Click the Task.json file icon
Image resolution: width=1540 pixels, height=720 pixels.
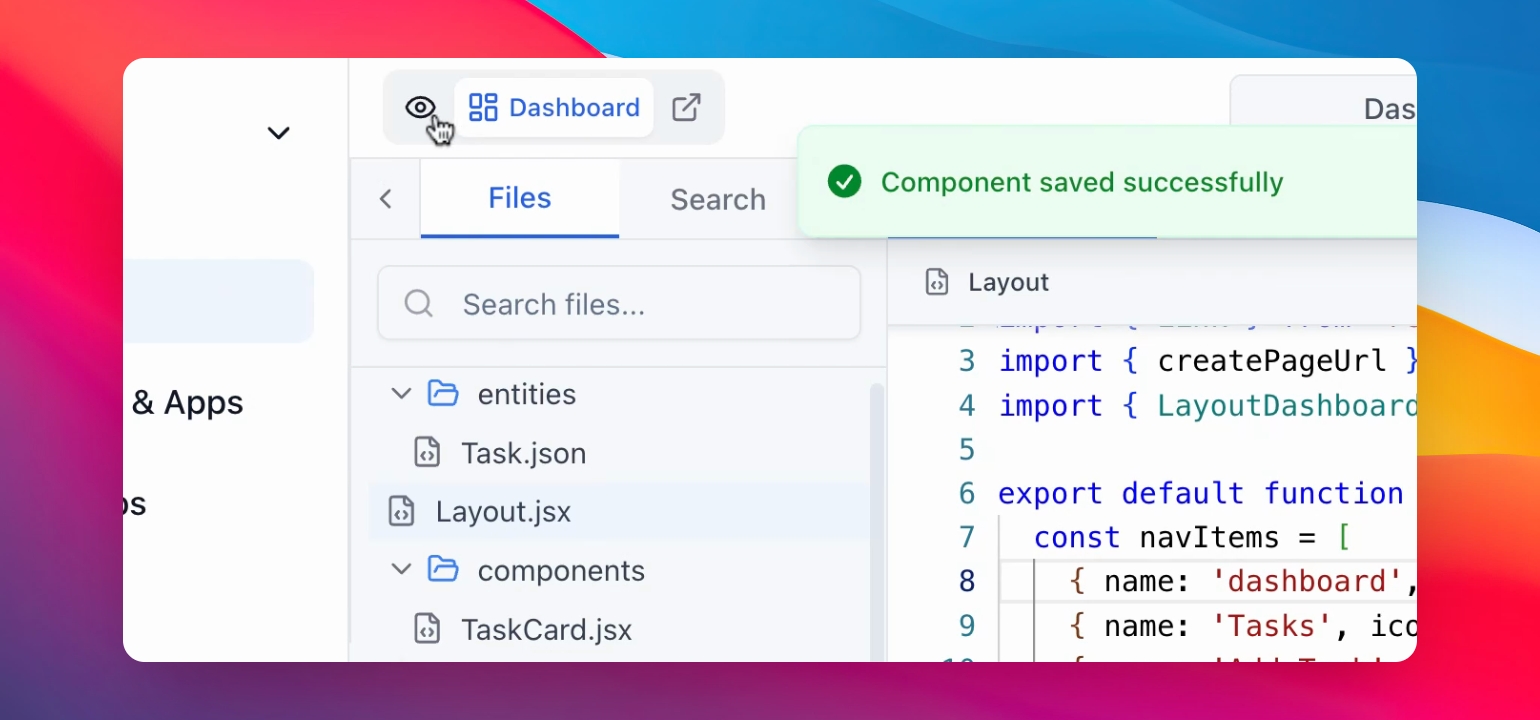(427, 453)
